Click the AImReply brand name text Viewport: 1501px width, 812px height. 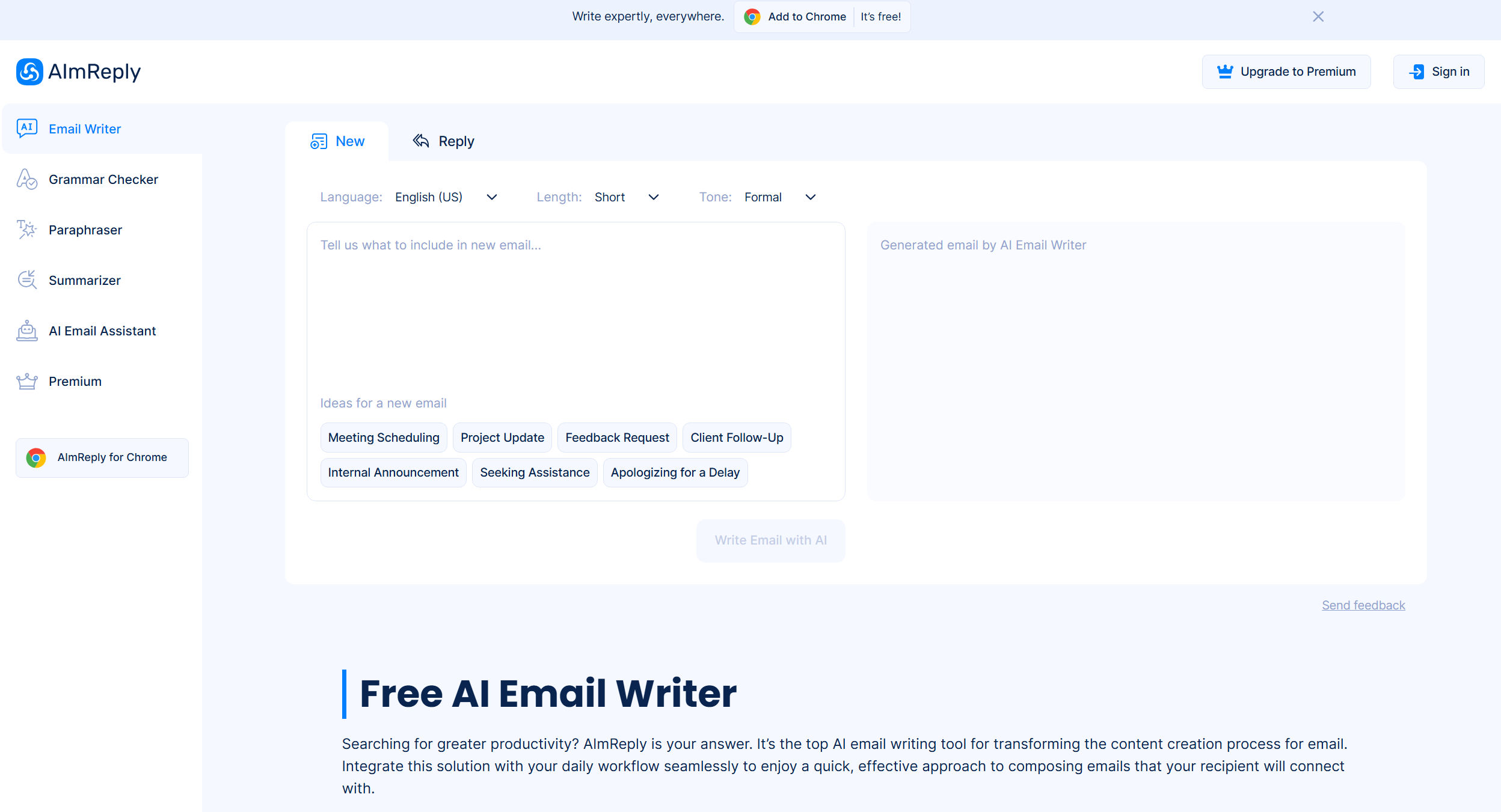(x=94, y=72)
